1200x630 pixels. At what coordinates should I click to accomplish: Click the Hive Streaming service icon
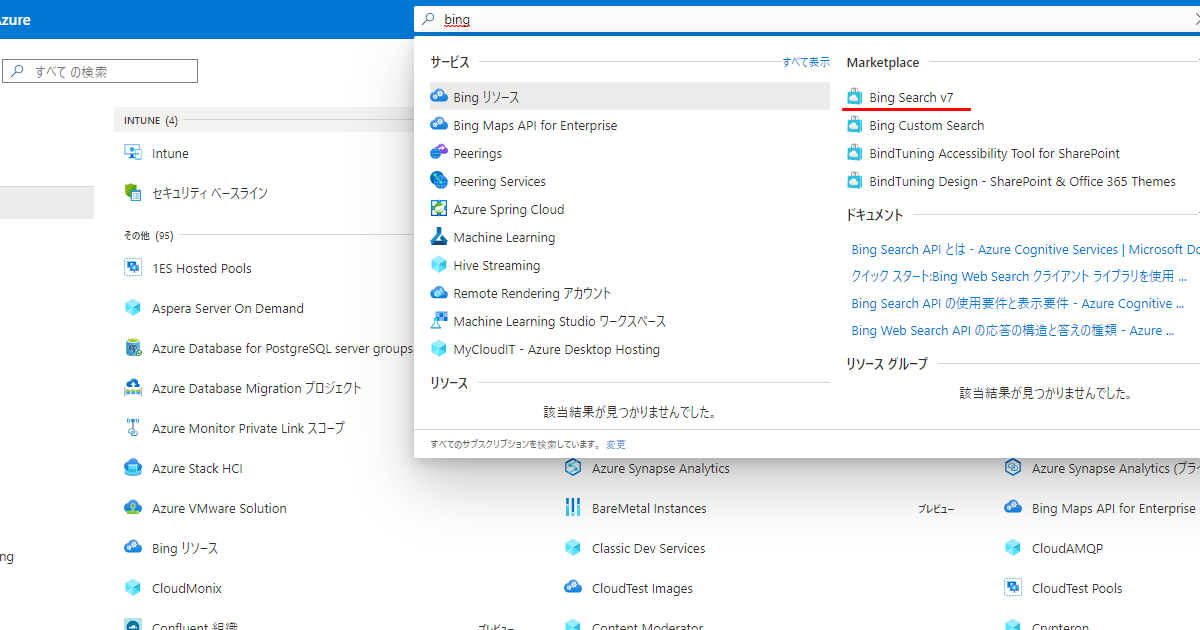pos(439,265)
